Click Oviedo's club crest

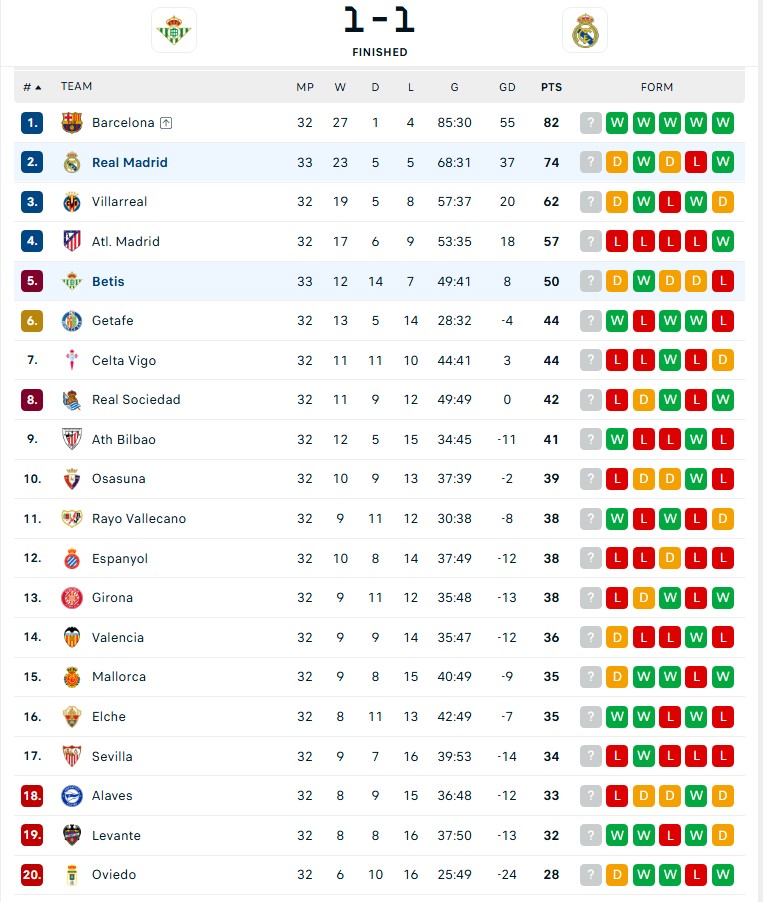tap(71, 874)
